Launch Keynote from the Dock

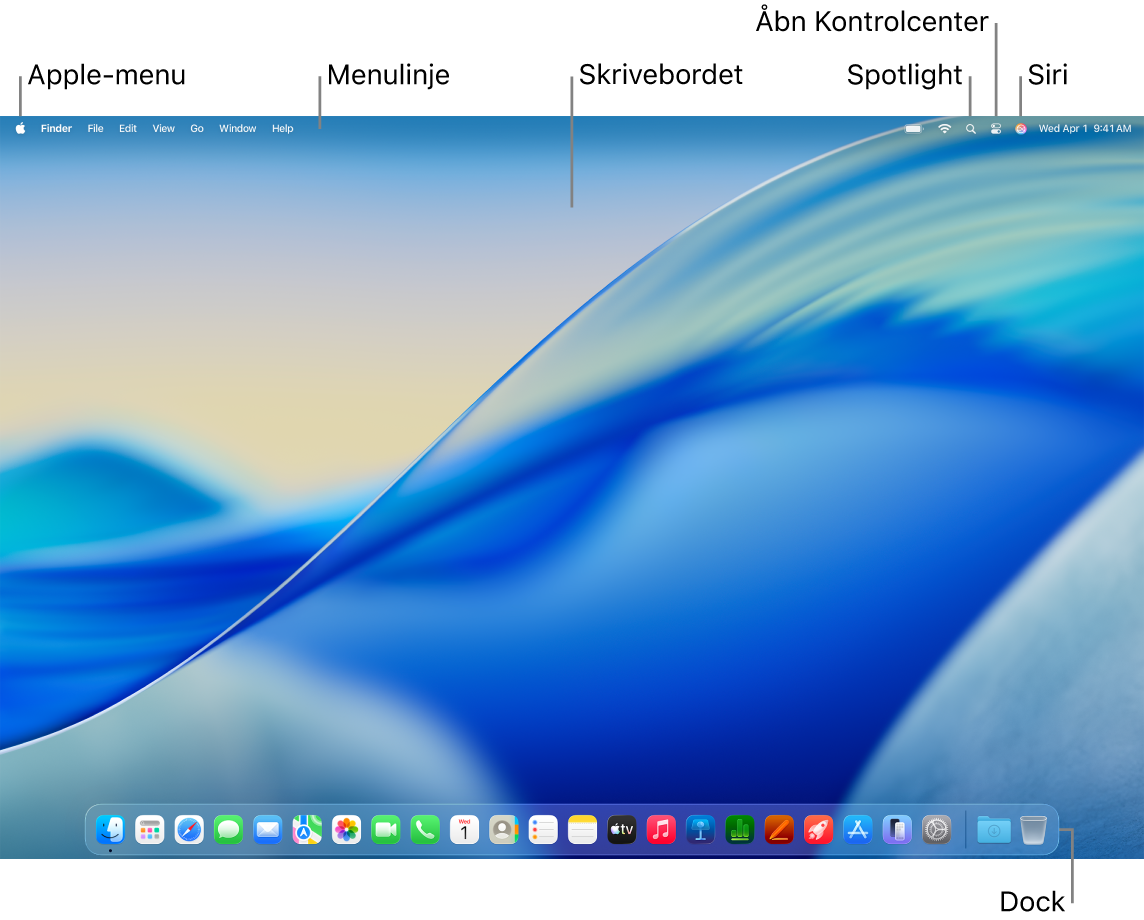click(x=700, y=829)
